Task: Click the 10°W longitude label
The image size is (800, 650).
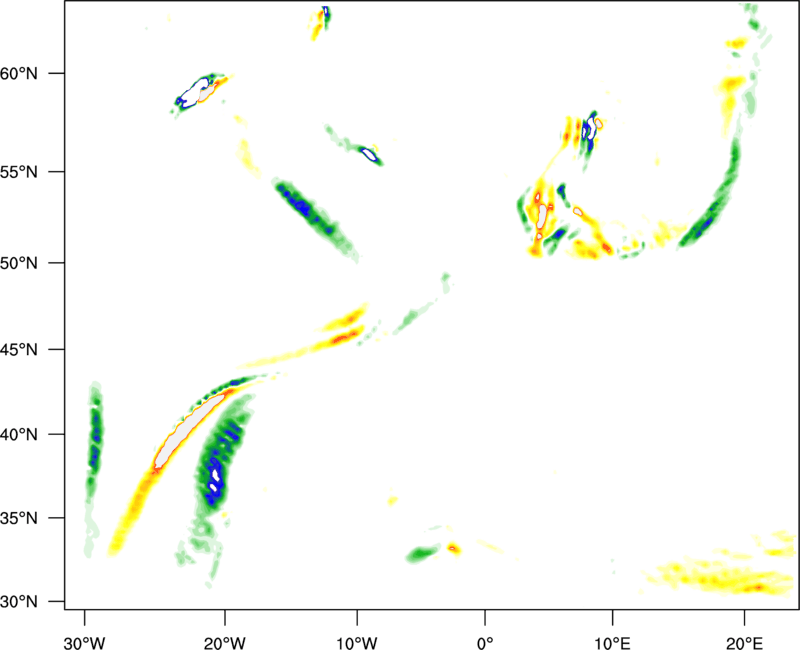Action: pos(357,642)
